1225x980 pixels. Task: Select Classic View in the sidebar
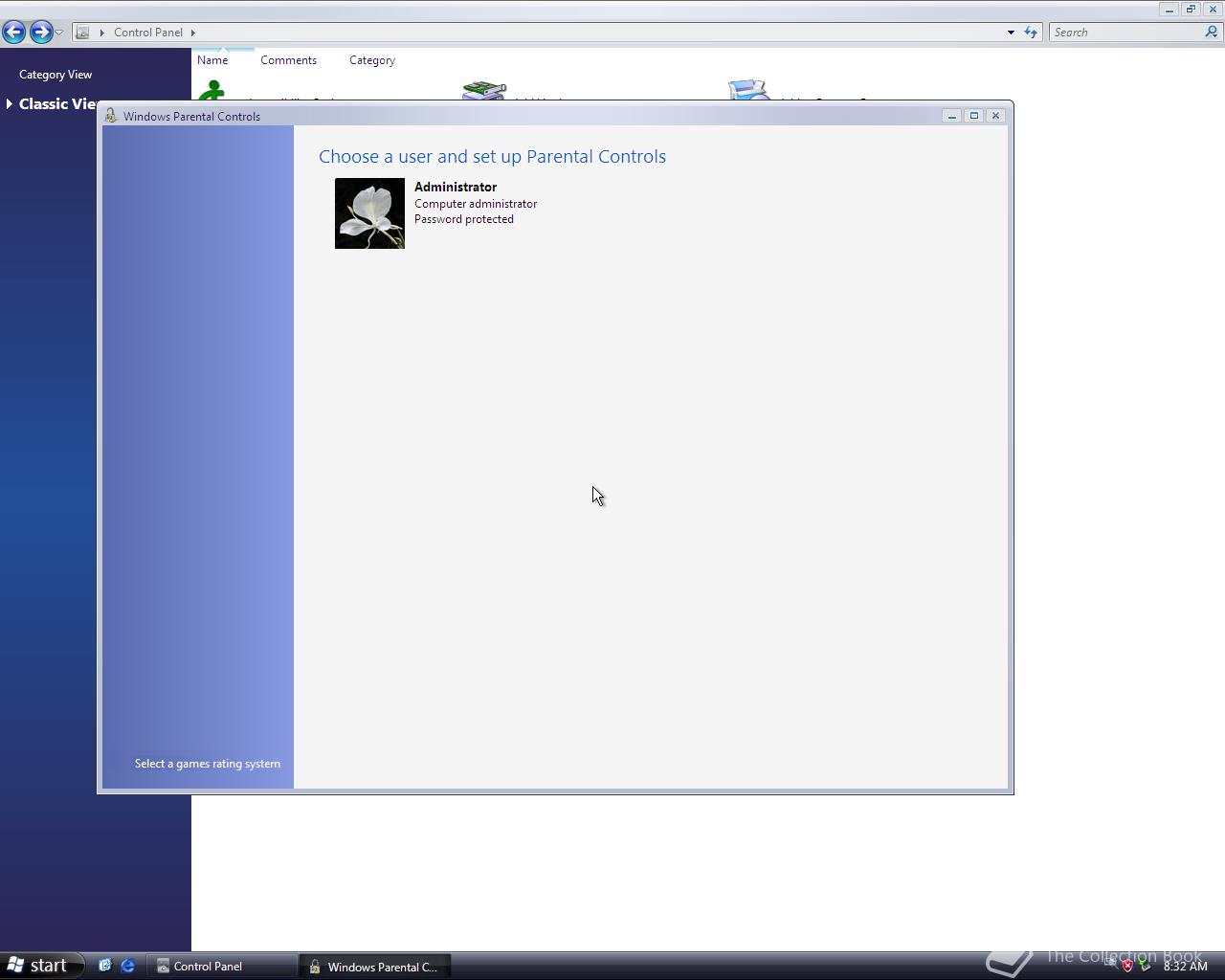[x=57, y=103]
